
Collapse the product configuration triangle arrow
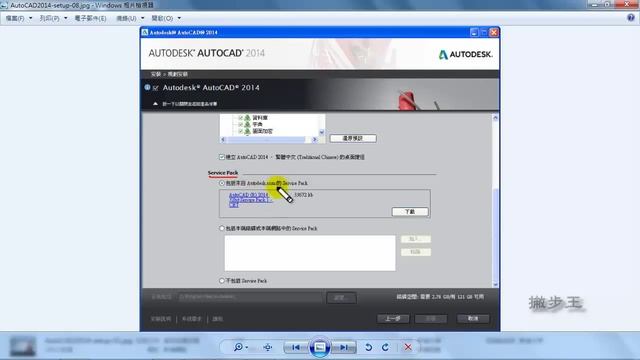coord(155,104)
